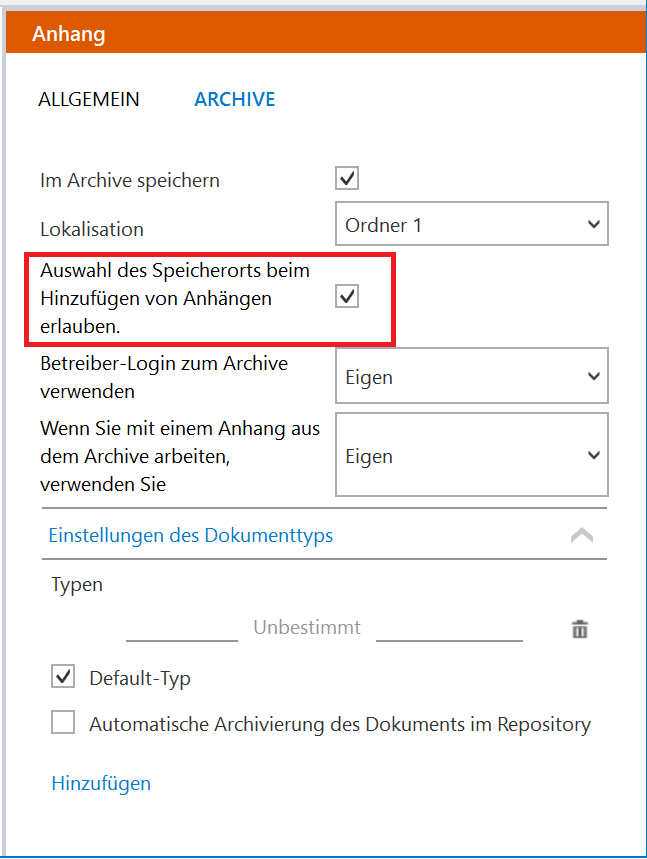This screenshot has width=647, height=859.
Task: Click the Typen section label
Action: (77, 585)
